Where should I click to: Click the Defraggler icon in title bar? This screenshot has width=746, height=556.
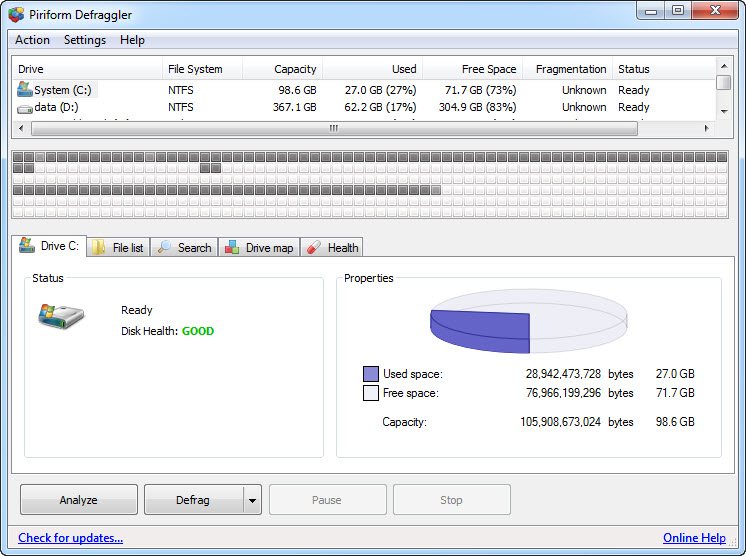pos(16,15)
